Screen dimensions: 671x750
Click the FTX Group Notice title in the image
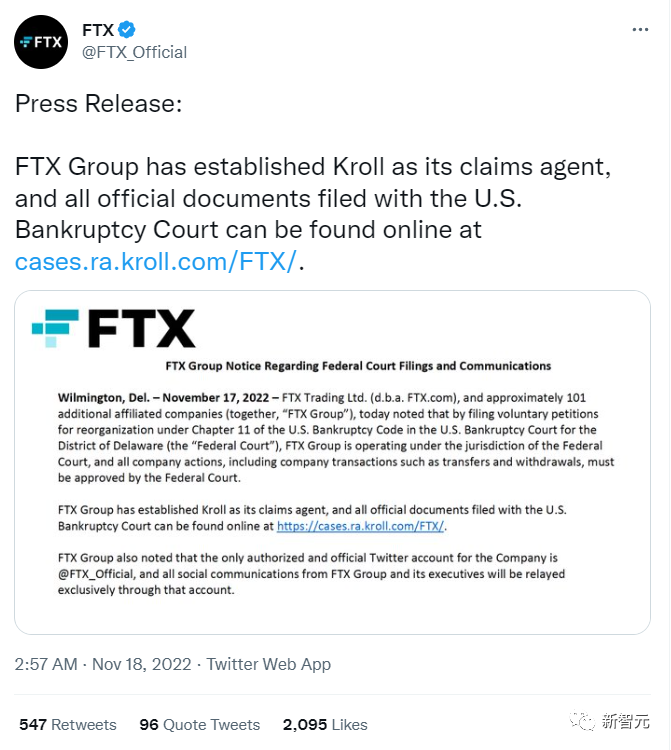[x=358, y=366]
